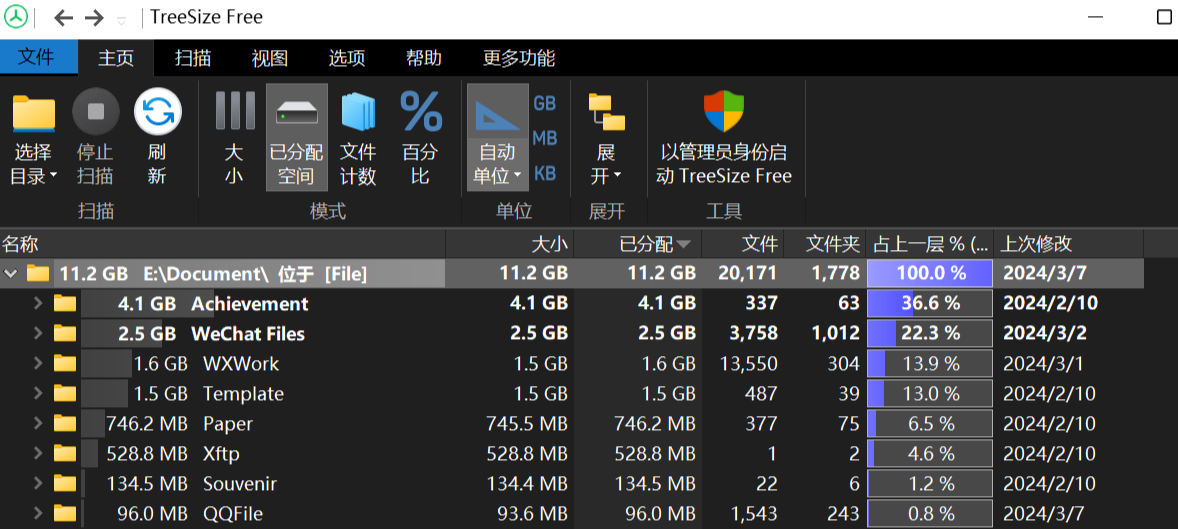
Task: Open the 展开 expand dropdown
Action: click(606, 137)
